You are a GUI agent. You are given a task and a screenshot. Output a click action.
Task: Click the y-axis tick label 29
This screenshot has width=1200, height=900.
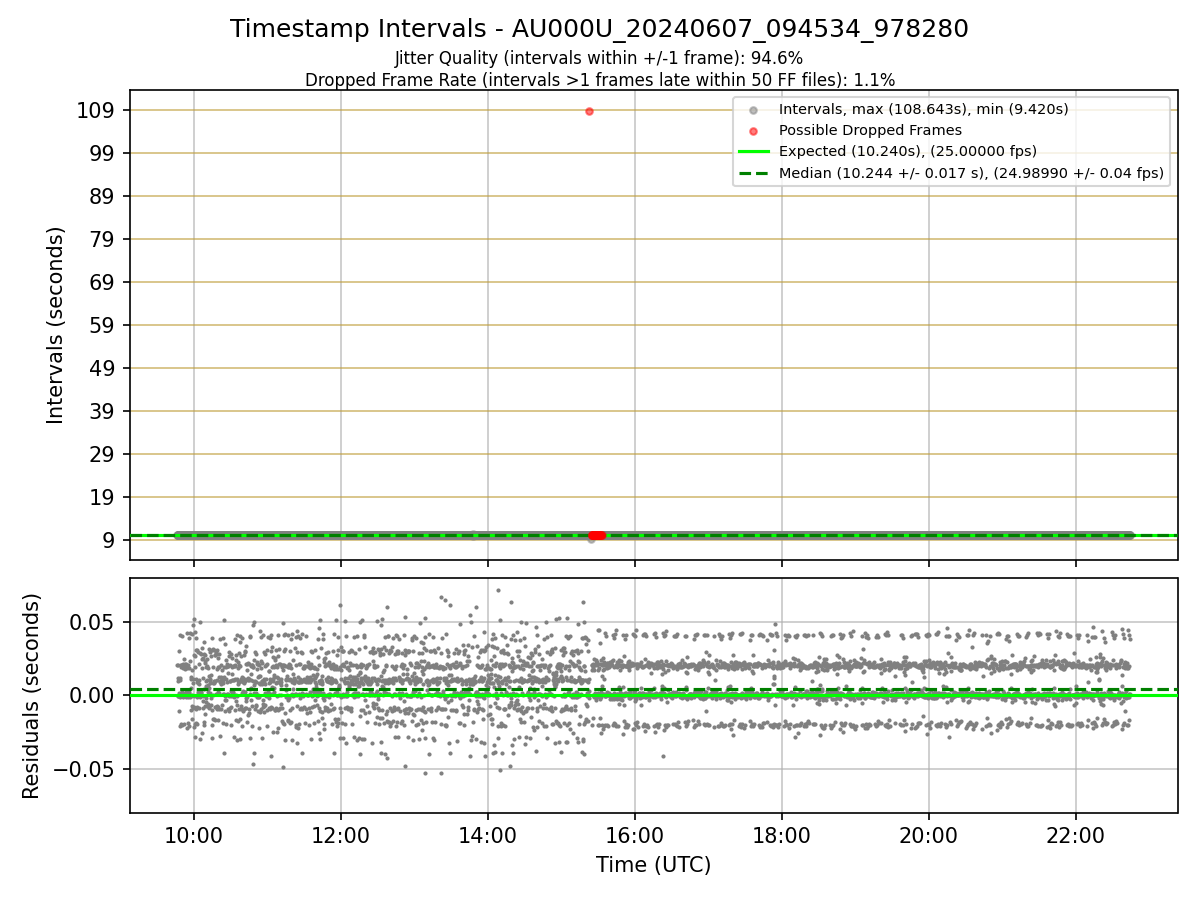tap(103, 454)
